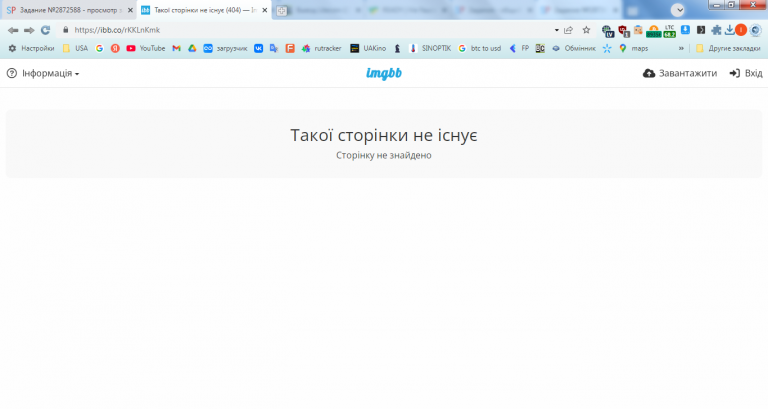Click the Сторінку не знайдено text
Viewport: 768px width, 409px height.
point(384,155)
